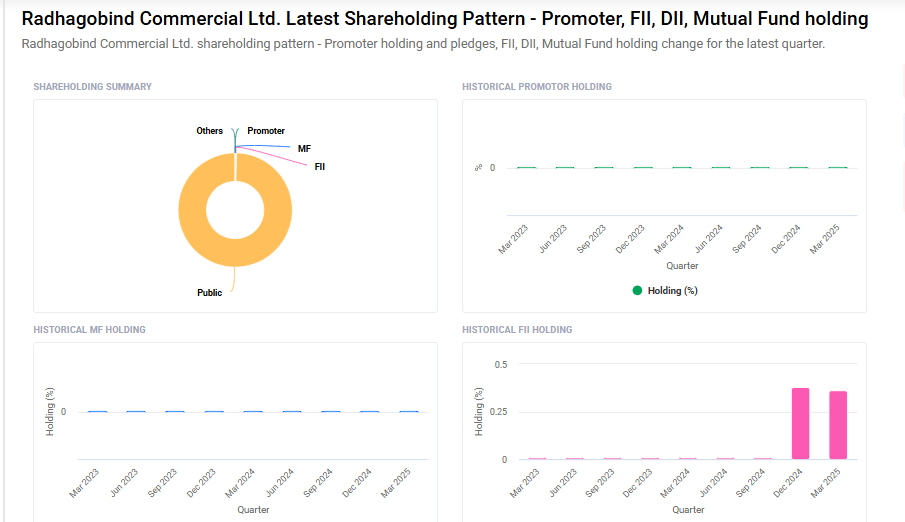Click Jun 2023 x-axis label in FII chart
The height and width of the screenshot is (522, 905).
pos(563,483)
